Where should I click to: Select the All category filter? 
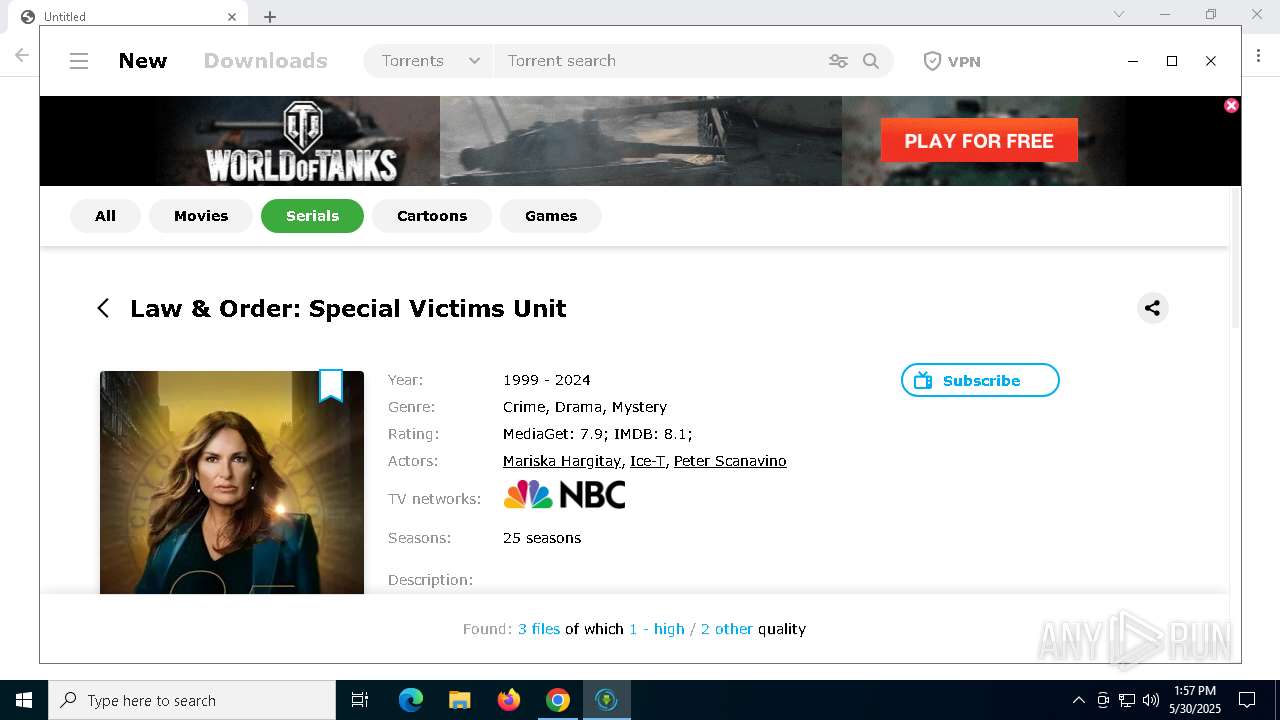[x=105, y=216]
